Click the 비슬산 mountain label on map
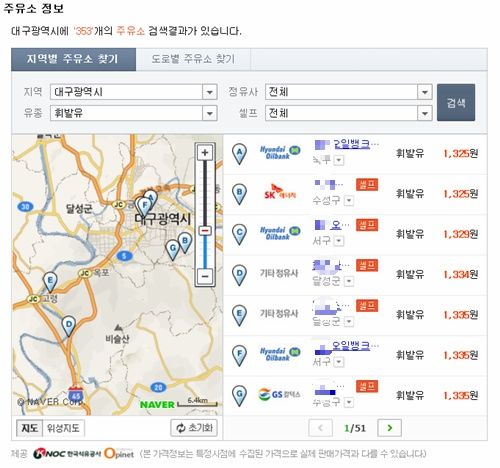500x468 pixels. (117, 339)
